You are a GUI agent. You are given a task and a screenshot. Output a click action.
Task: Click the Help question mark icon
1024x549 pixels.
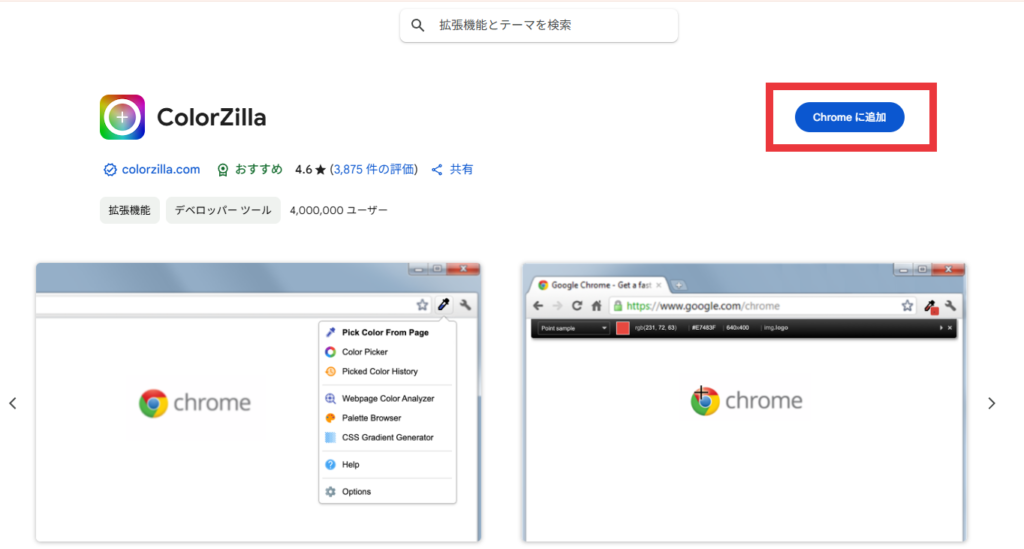[330, 465]
